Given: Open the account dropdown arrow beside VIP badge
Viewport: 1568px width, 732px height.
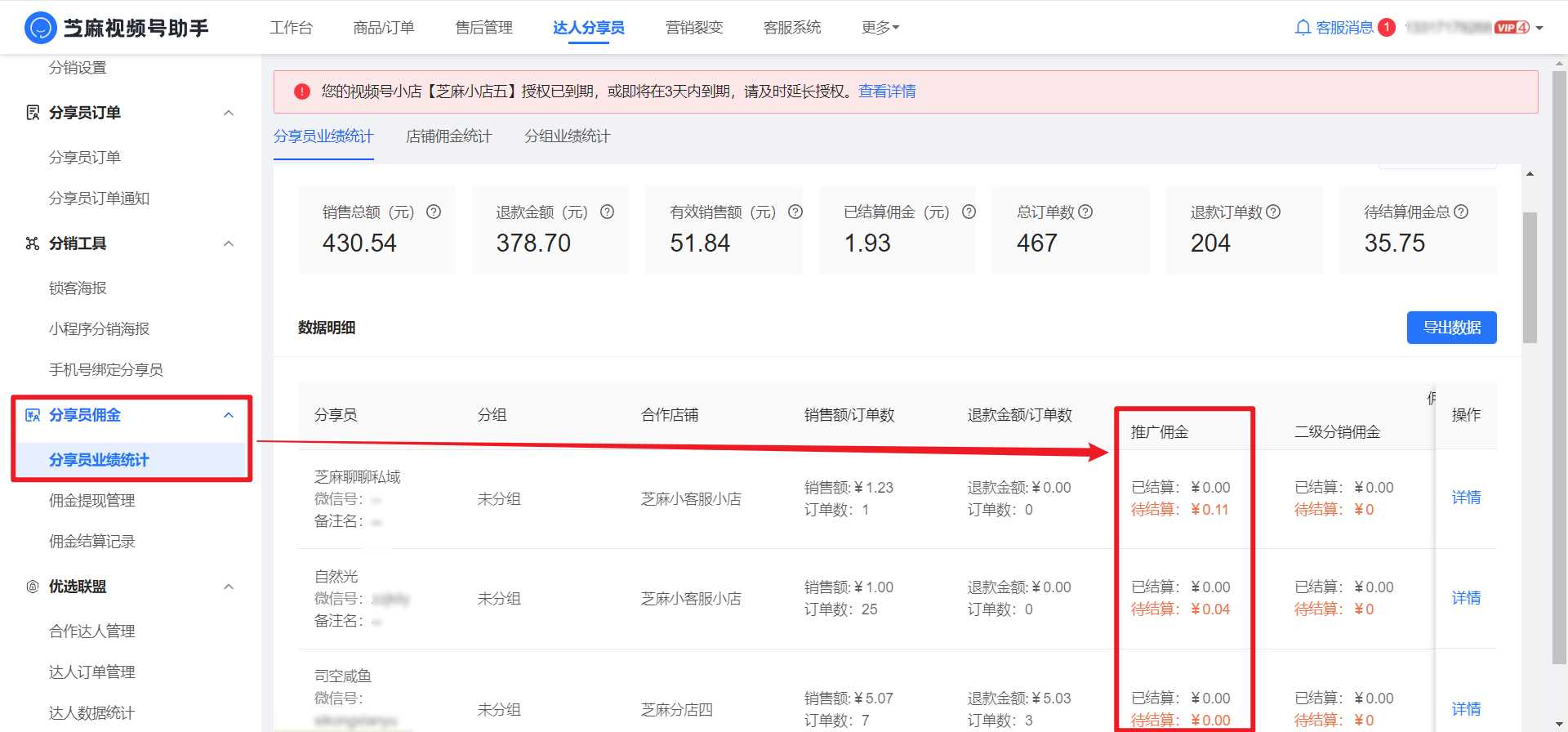Looking at the screenshot, I should pos(1539,28).
